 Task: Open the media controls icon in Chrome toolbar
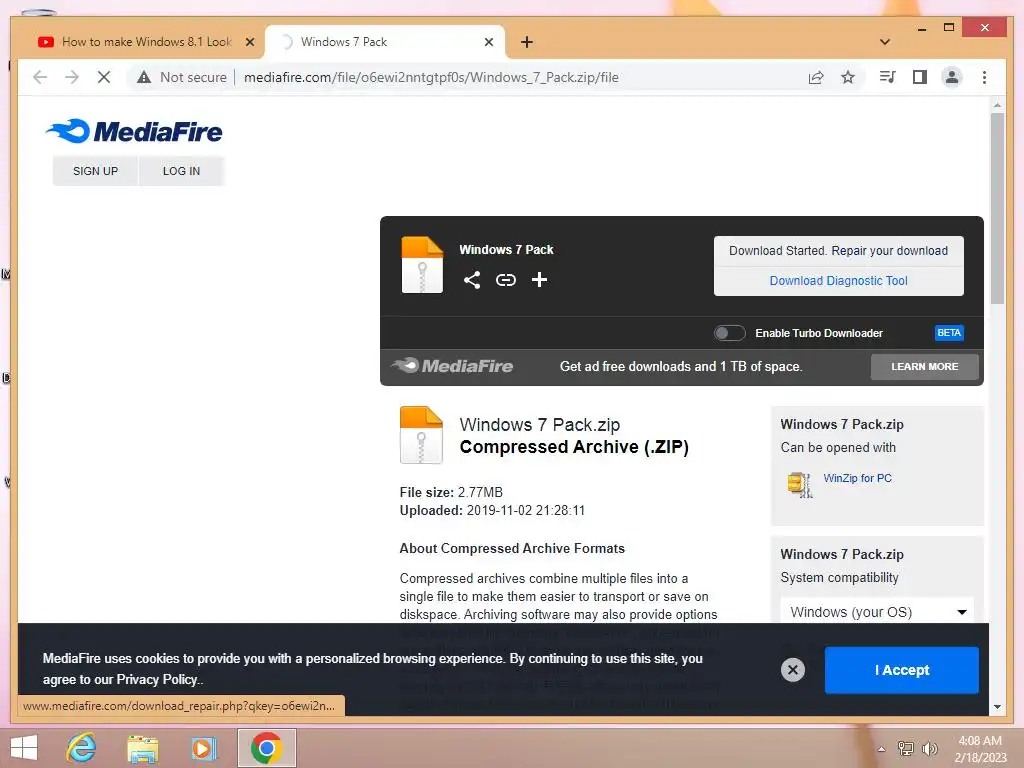click(x=888, y=77)
